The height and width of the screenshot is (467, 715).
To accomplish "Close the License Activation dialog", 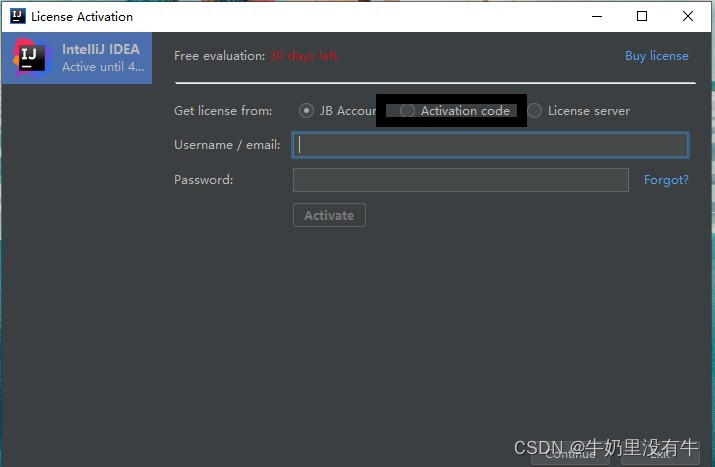I will 688,16.
